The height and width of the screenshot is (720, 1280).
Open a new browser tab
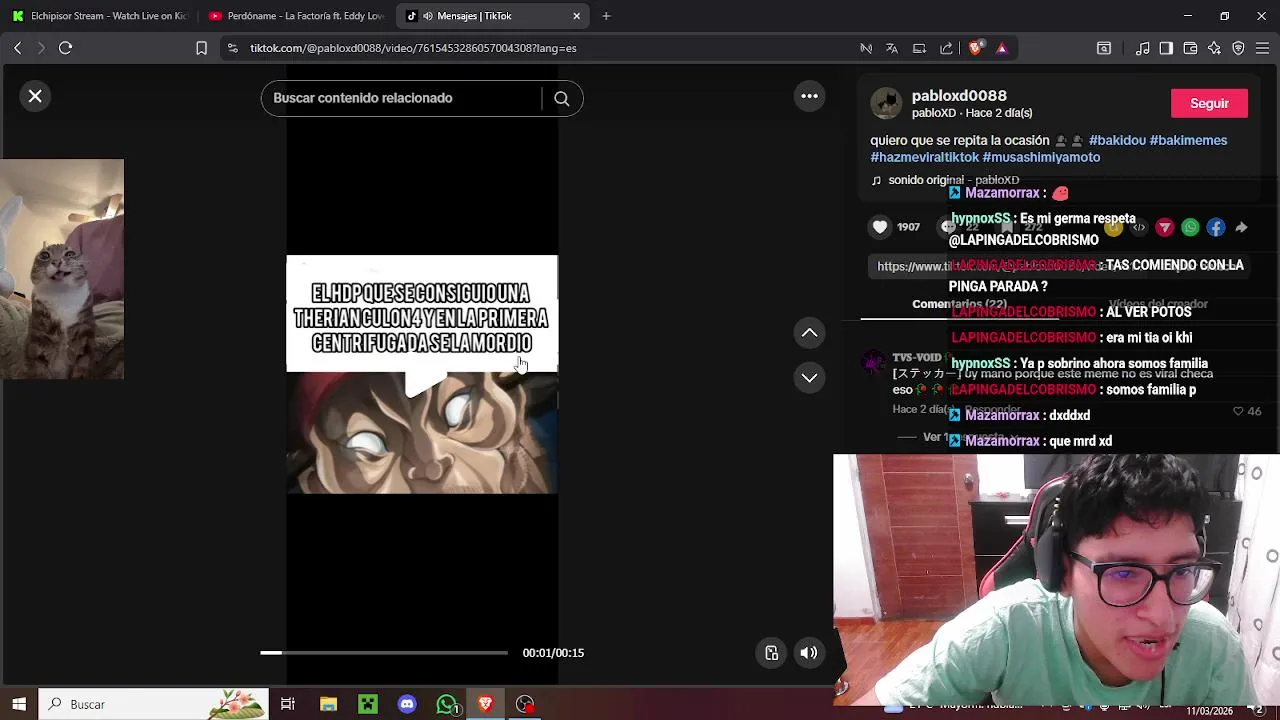606,16
